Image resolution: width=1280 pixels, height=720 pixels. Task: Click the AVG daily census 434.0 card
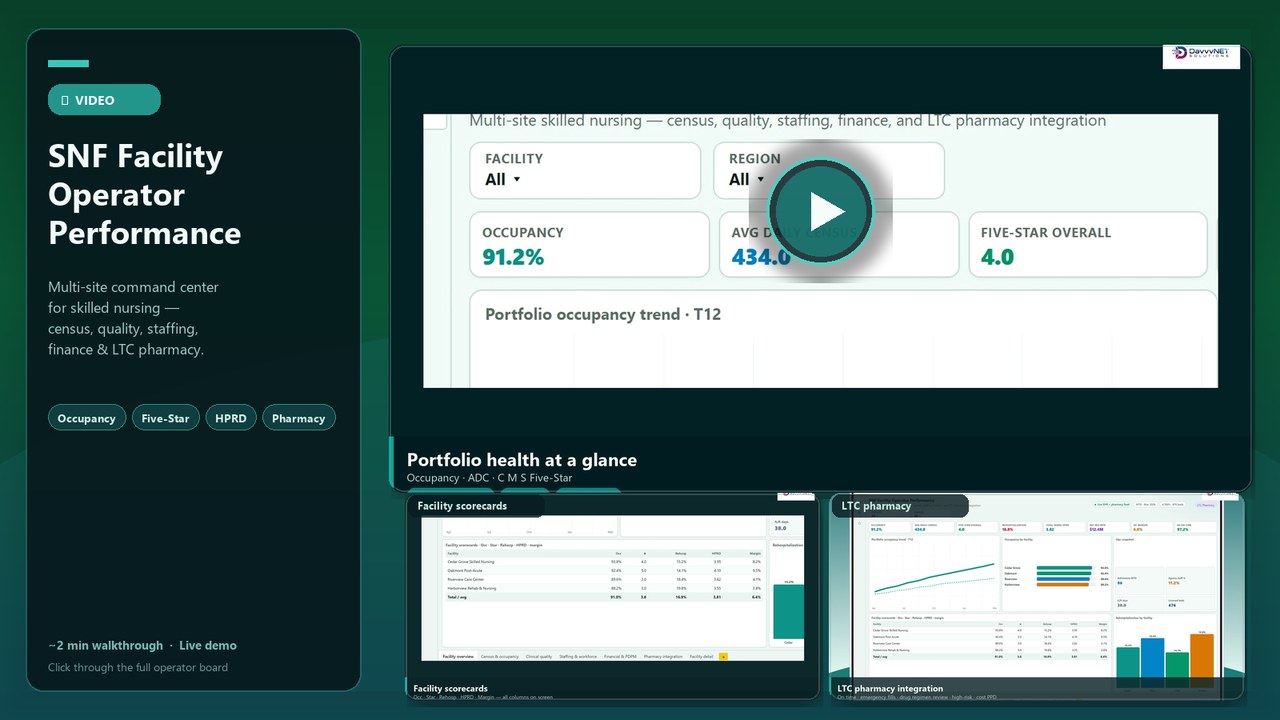(838, 245)
